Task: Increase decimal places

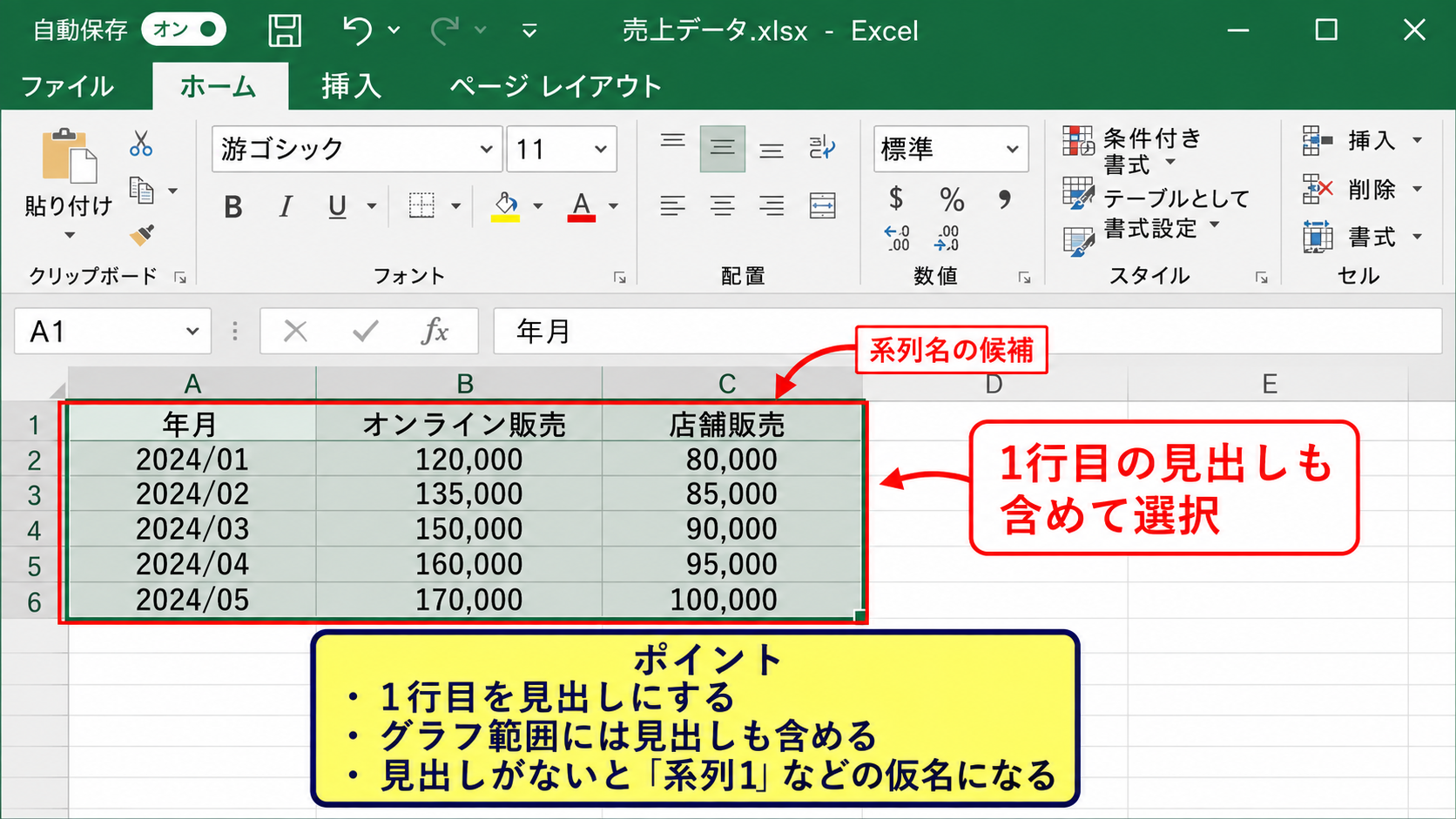Action: [x=897, y=238]
